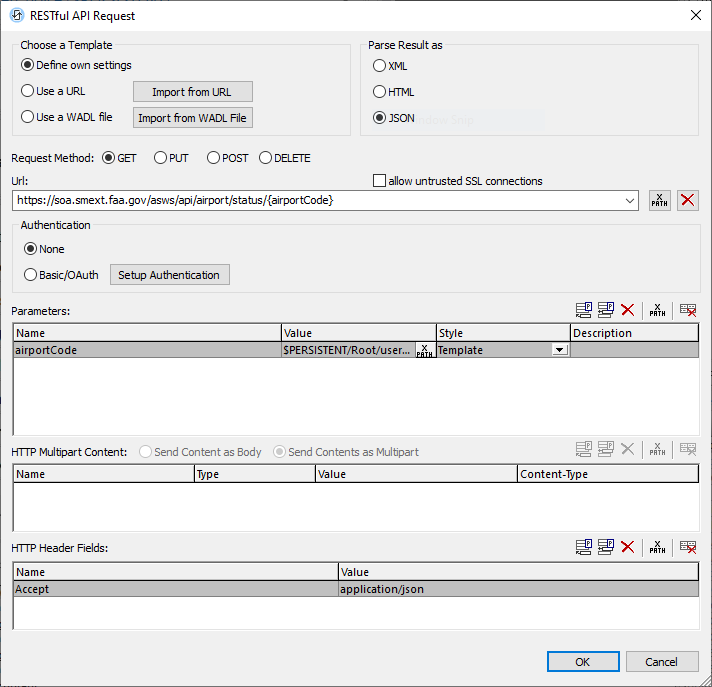Delete the selected parameter with the red X

tap(628, 311)
